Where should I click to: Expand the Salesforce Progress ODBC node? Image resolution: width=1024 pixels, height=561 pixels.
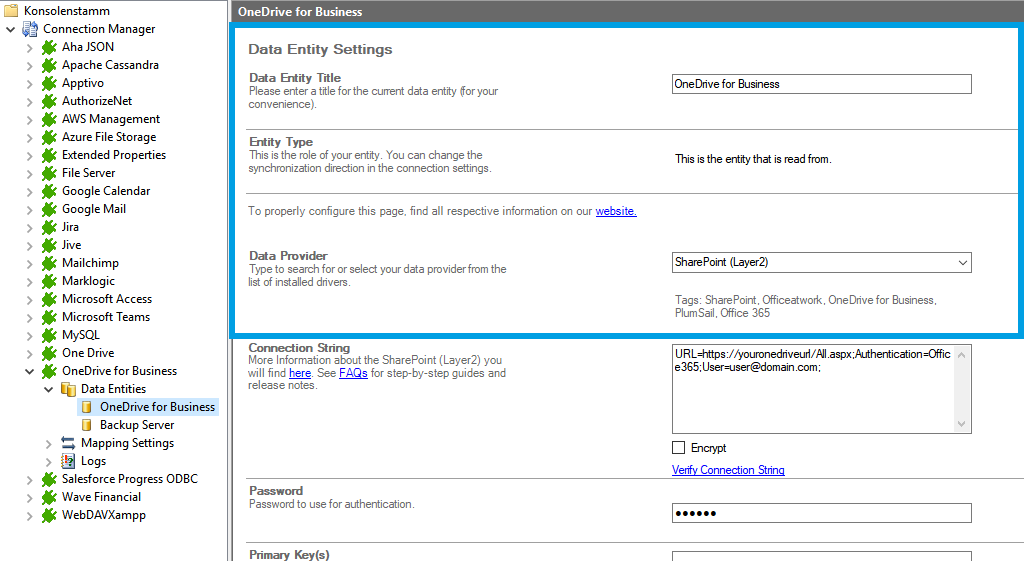click(x=29, y=479)
